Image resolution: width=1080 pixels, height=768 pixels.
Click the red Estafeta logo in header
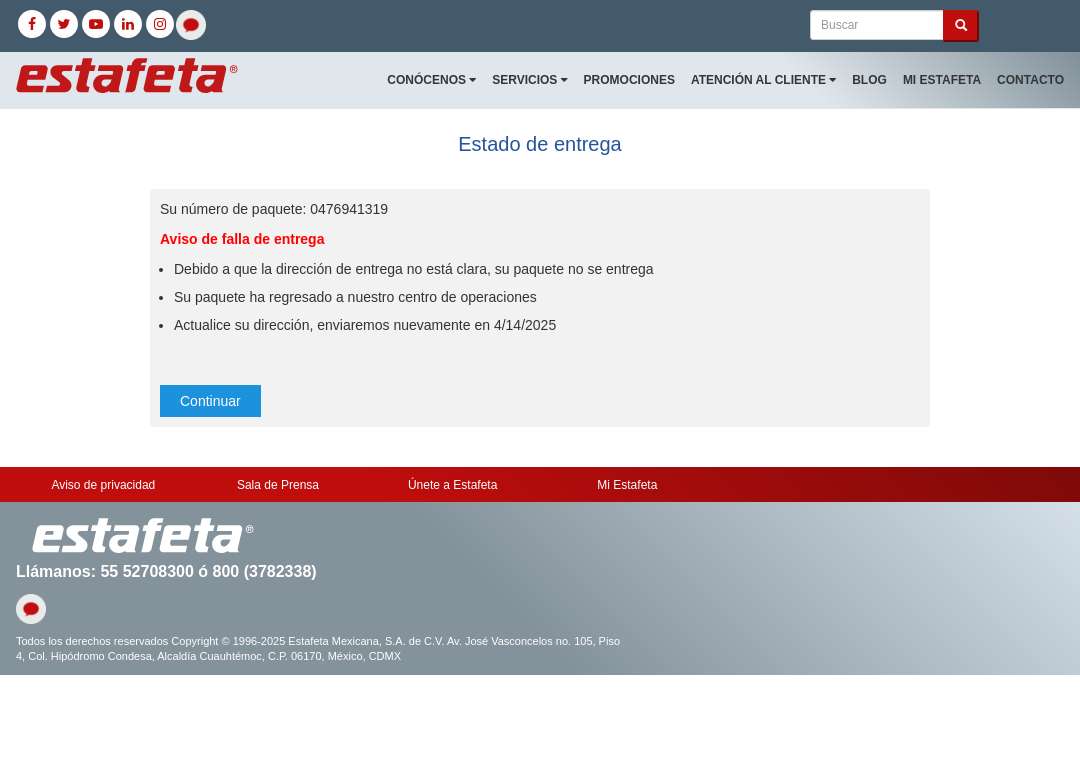point(127,76)
